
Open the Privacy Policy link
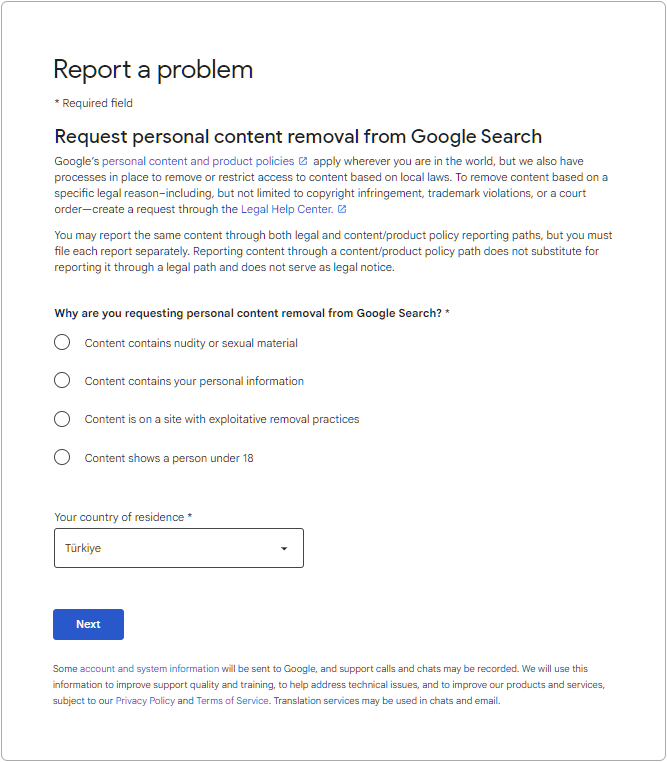(145, 701)
